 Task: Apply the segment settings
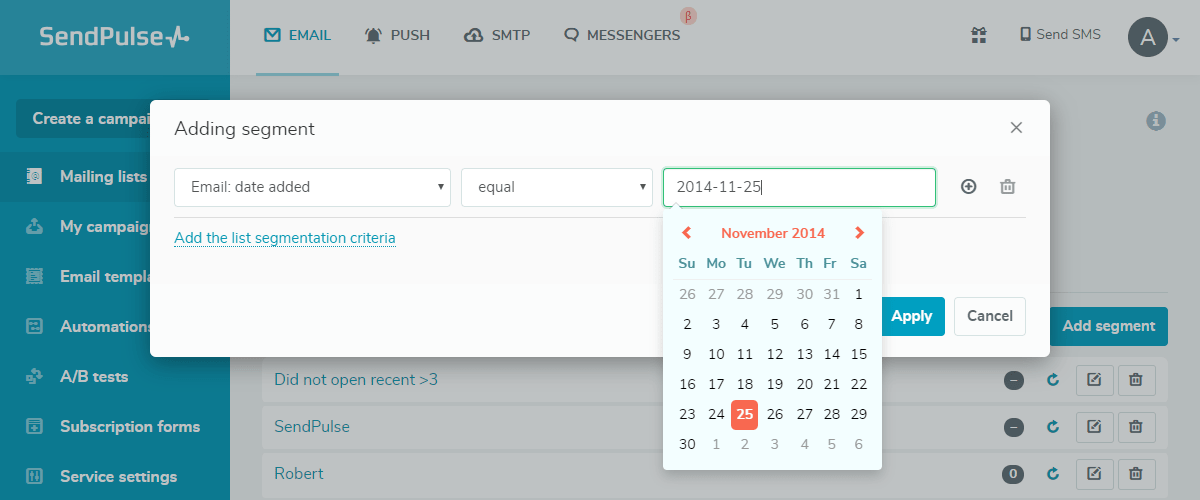(911, 316)
